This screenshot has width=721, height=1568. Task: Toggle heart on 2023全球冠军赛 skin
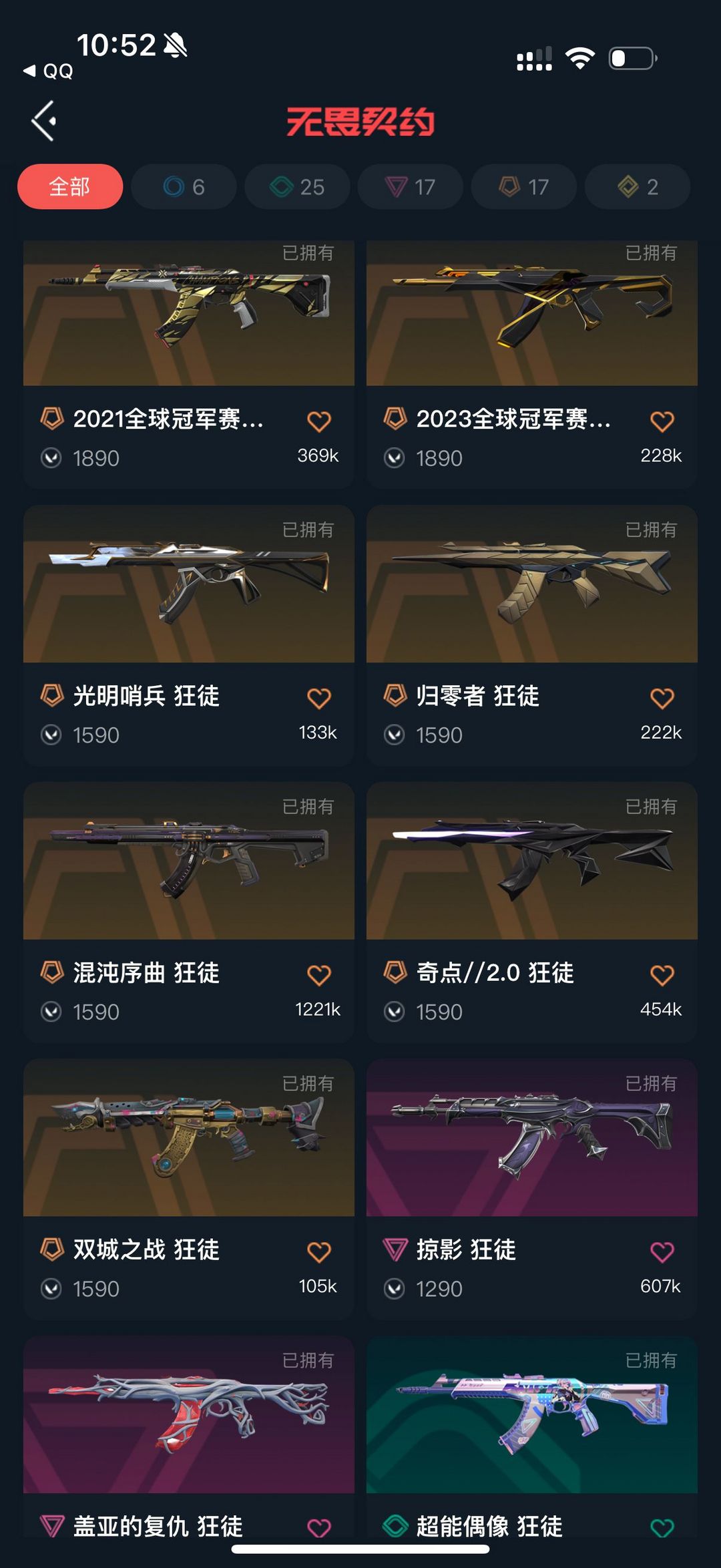click(x=662, y=421)
